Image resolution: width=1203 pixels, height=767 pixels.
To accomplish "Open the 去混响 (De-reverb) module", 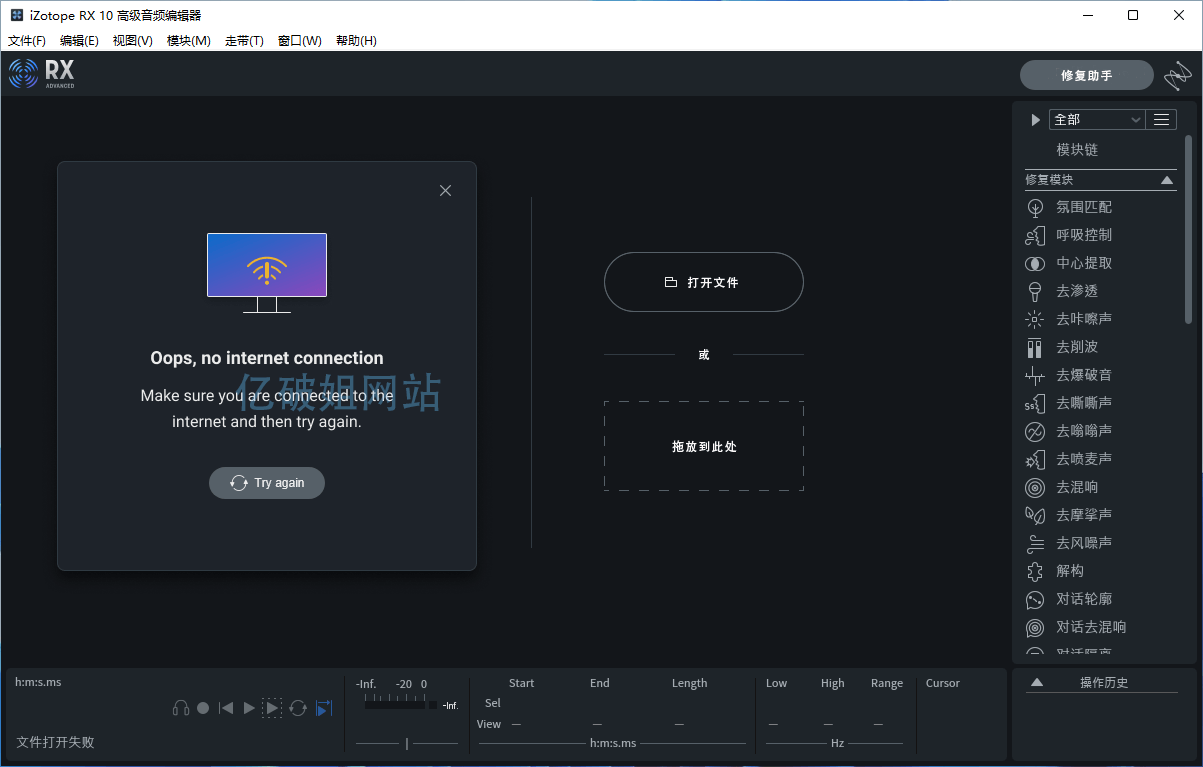I will coord(1076,487).
